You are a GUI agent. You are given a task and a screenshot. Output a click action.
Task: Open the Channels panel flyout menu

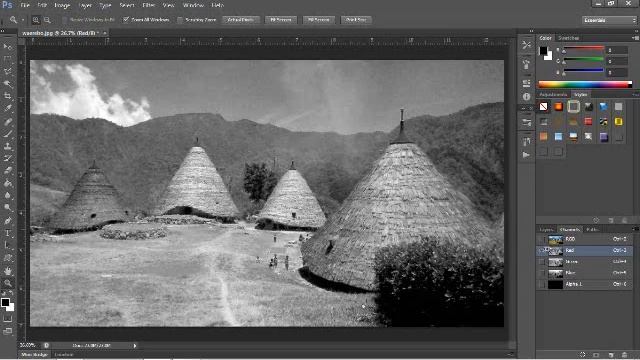[x=635, y=229]
